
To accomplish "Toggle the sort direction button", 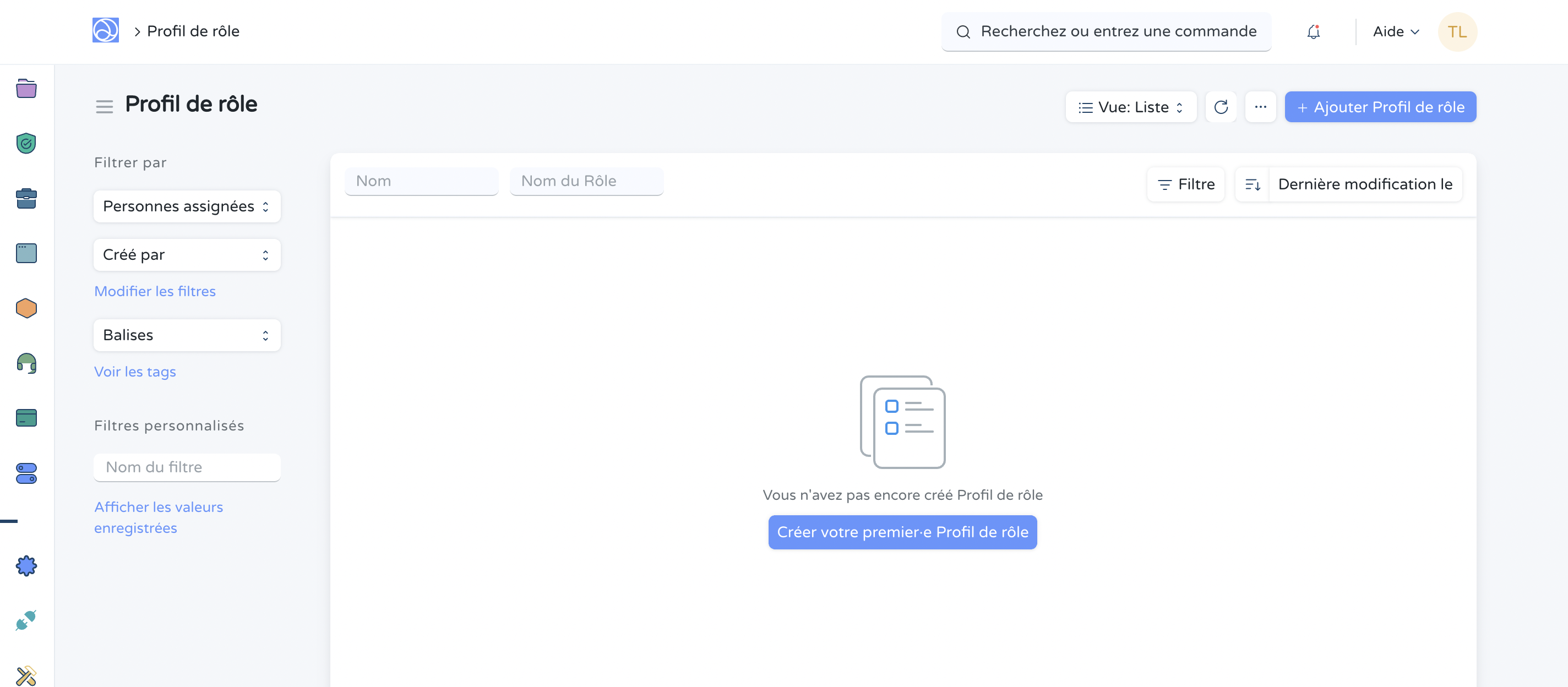I will [1252, 184].
